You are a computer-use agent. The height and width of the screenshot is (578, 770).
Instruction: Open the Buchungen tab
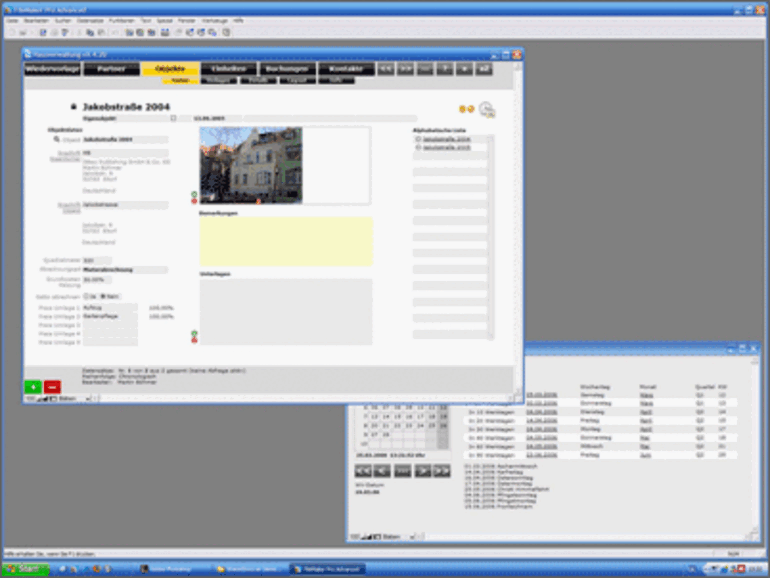287,69
